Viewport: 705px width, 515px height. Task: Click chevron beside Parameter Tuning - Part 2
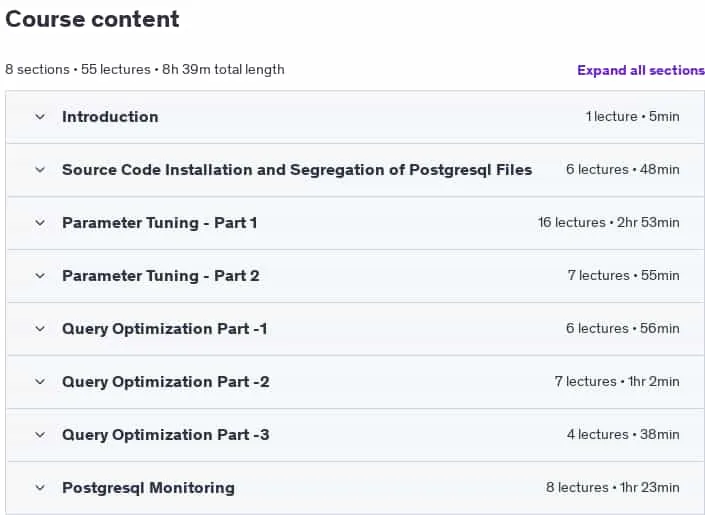(x=40, y=276)
